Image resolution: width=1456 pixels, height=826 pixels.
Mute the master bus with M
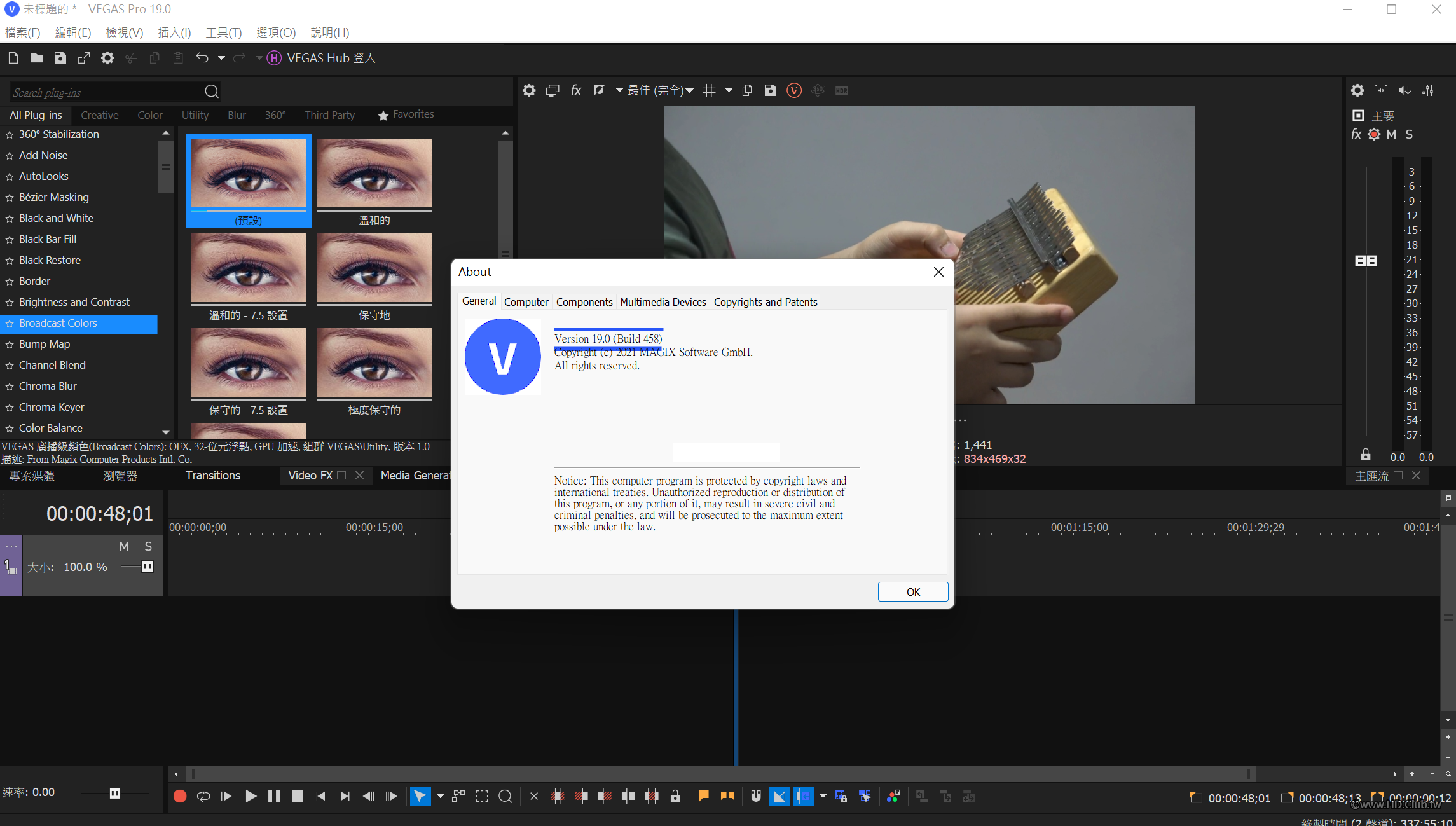pyautogui.click(x=1391, y=134)
